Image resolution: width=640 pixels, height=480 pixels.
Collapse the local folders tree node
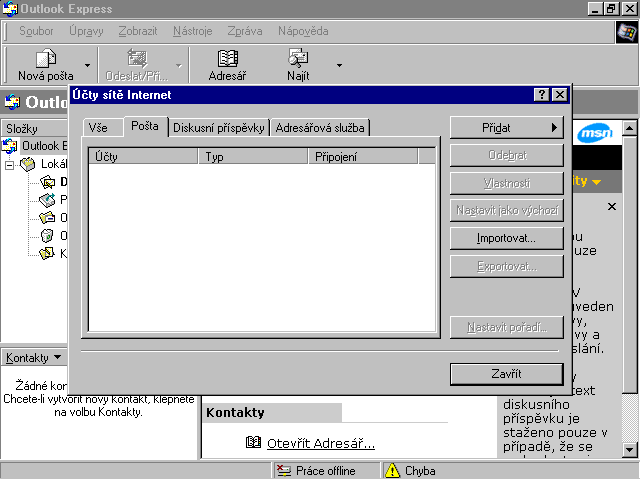tap(9, 165)
